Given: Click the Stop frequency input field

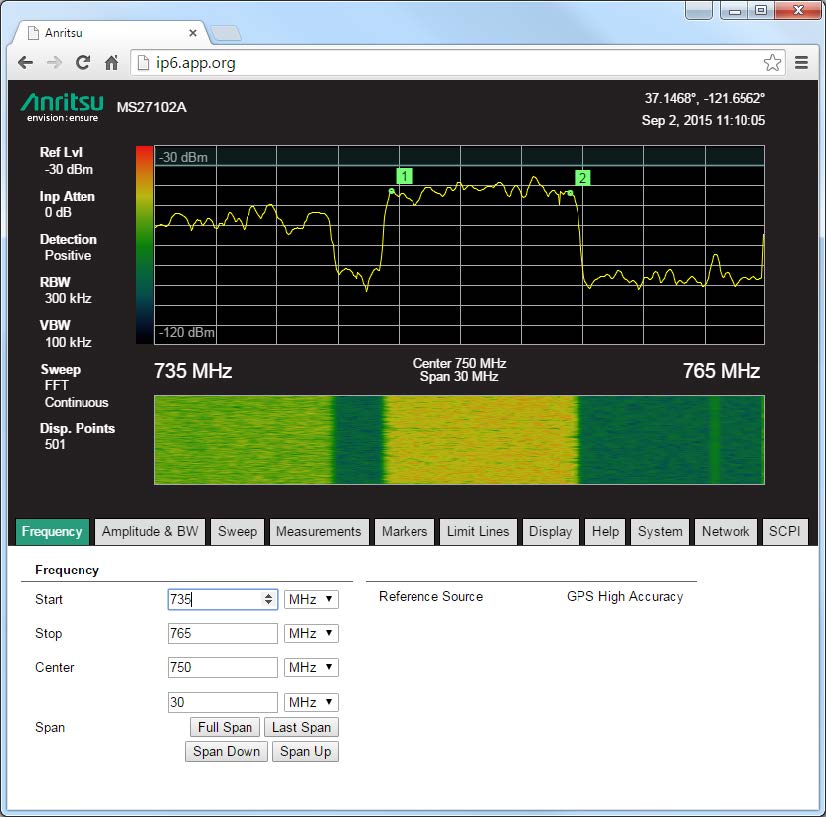Looking at the screenshot, I should click(223, 634).
